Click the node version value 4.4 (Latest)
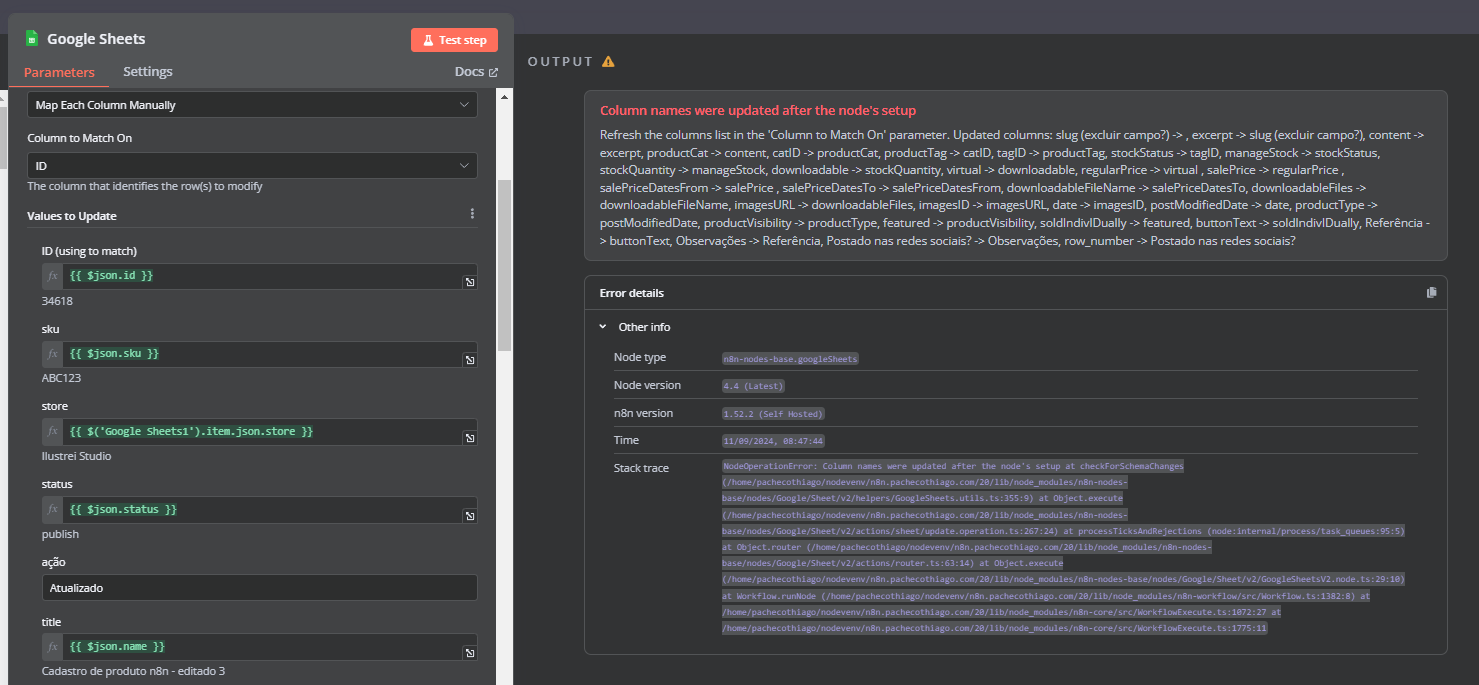 point(754,386)
